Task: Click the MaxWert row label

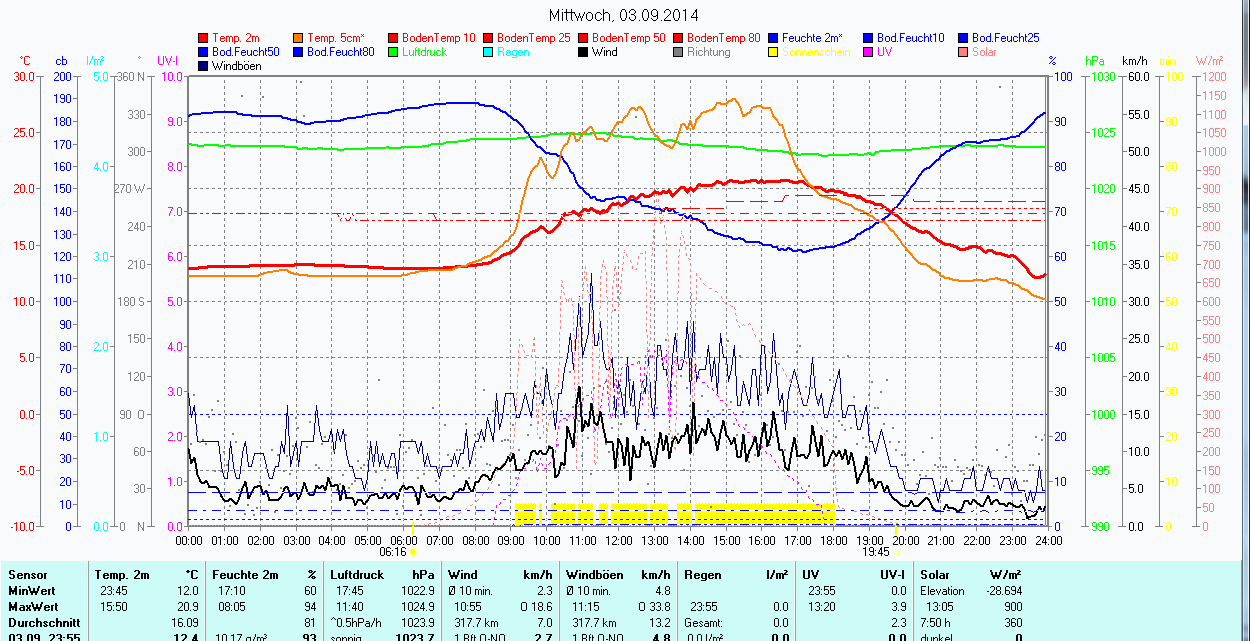Action: (x=32, y=607)
